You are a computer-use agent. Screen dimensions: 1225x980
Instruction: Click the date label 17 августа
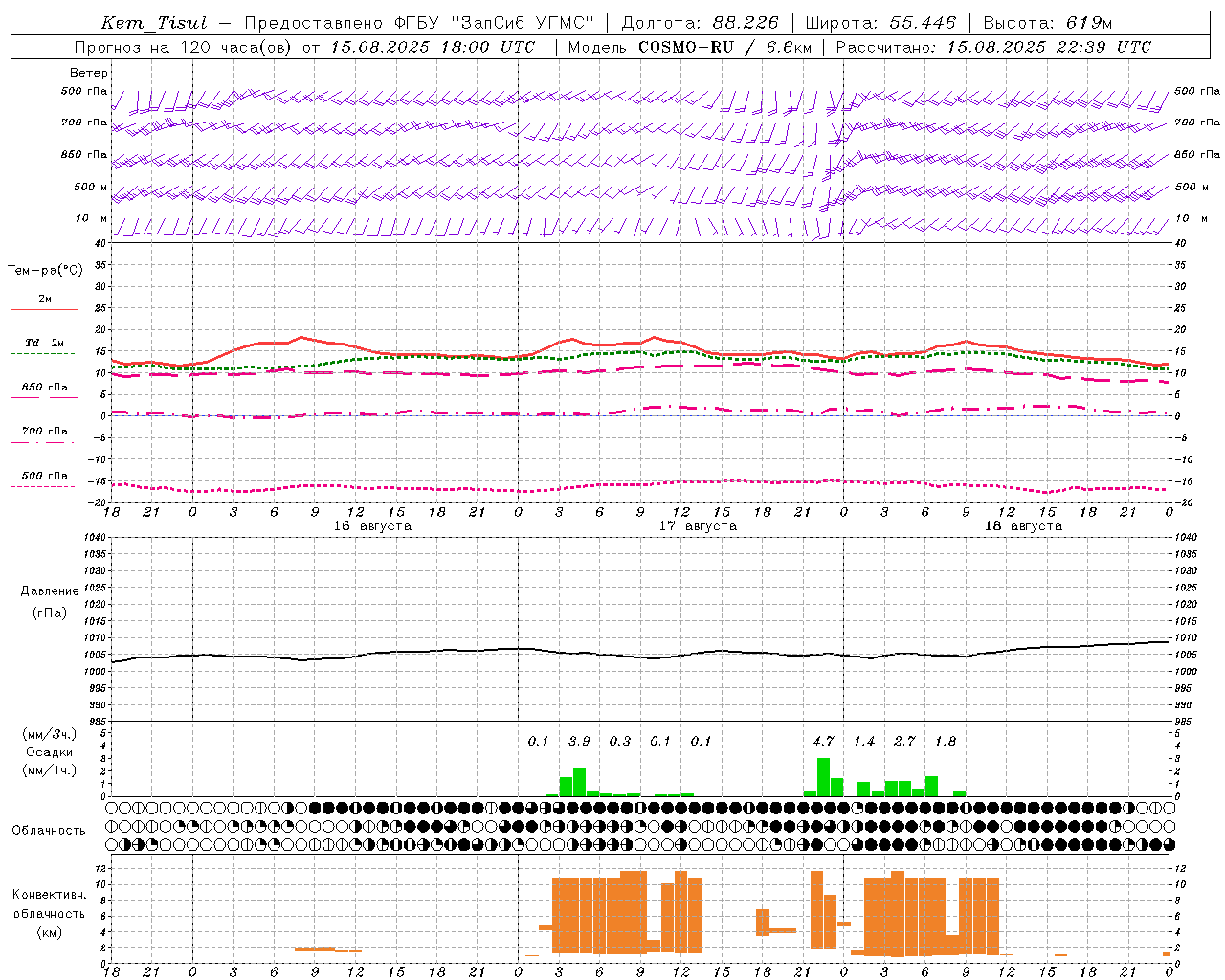698,526
